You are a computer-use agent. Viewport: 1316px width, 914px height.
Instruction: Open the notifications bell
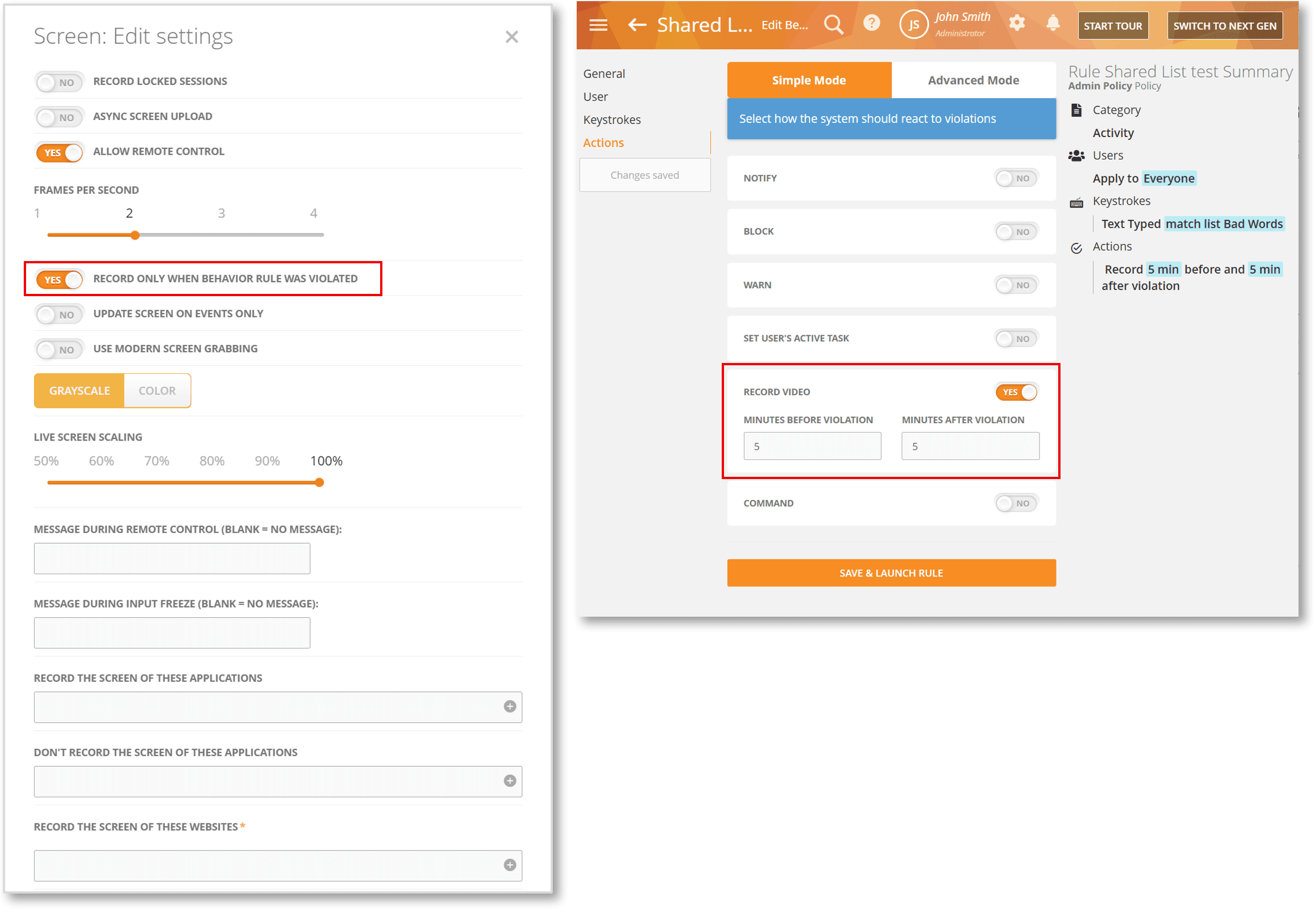point(1053,23)
